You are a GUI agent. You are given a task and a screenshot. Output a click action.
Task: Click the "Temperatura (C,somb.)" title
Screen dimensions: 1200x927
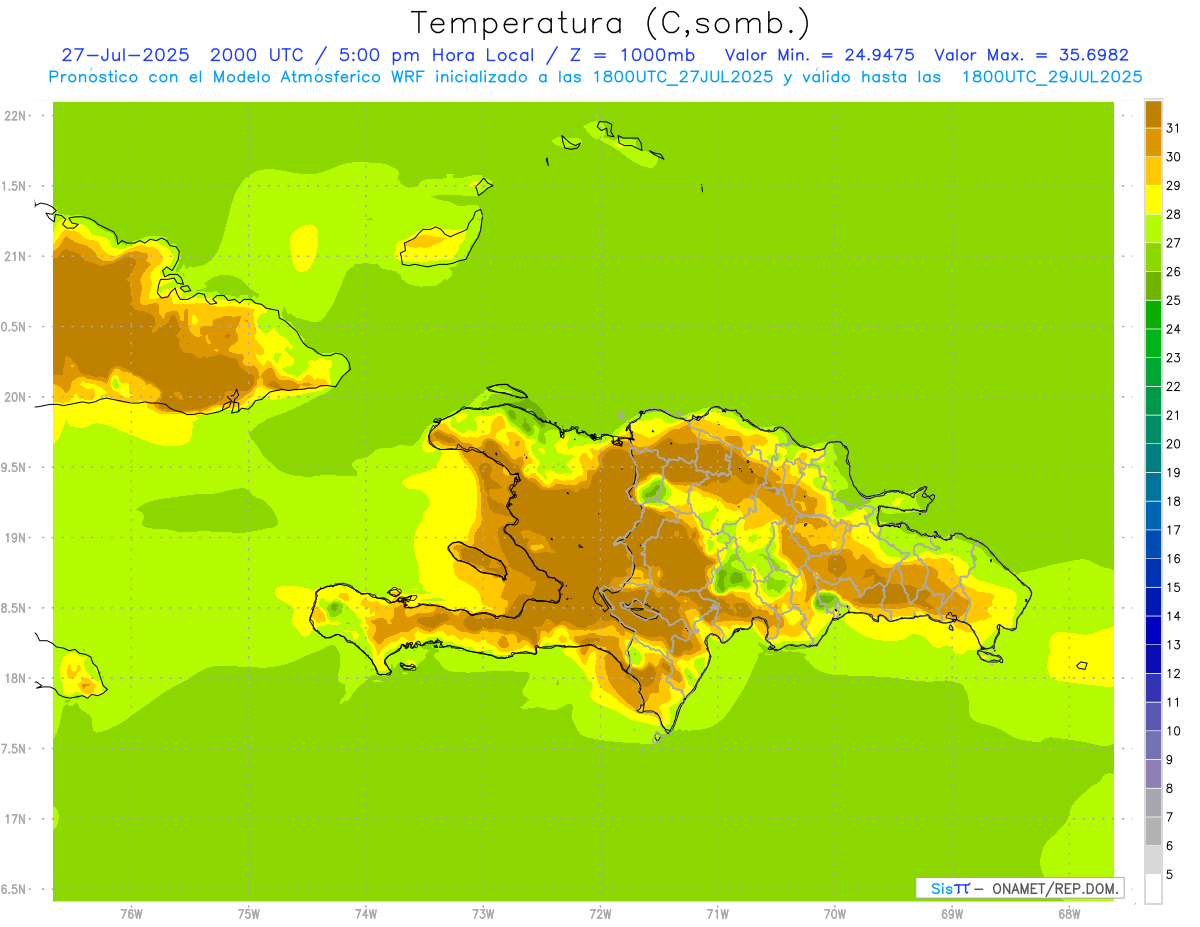(610, 23)
